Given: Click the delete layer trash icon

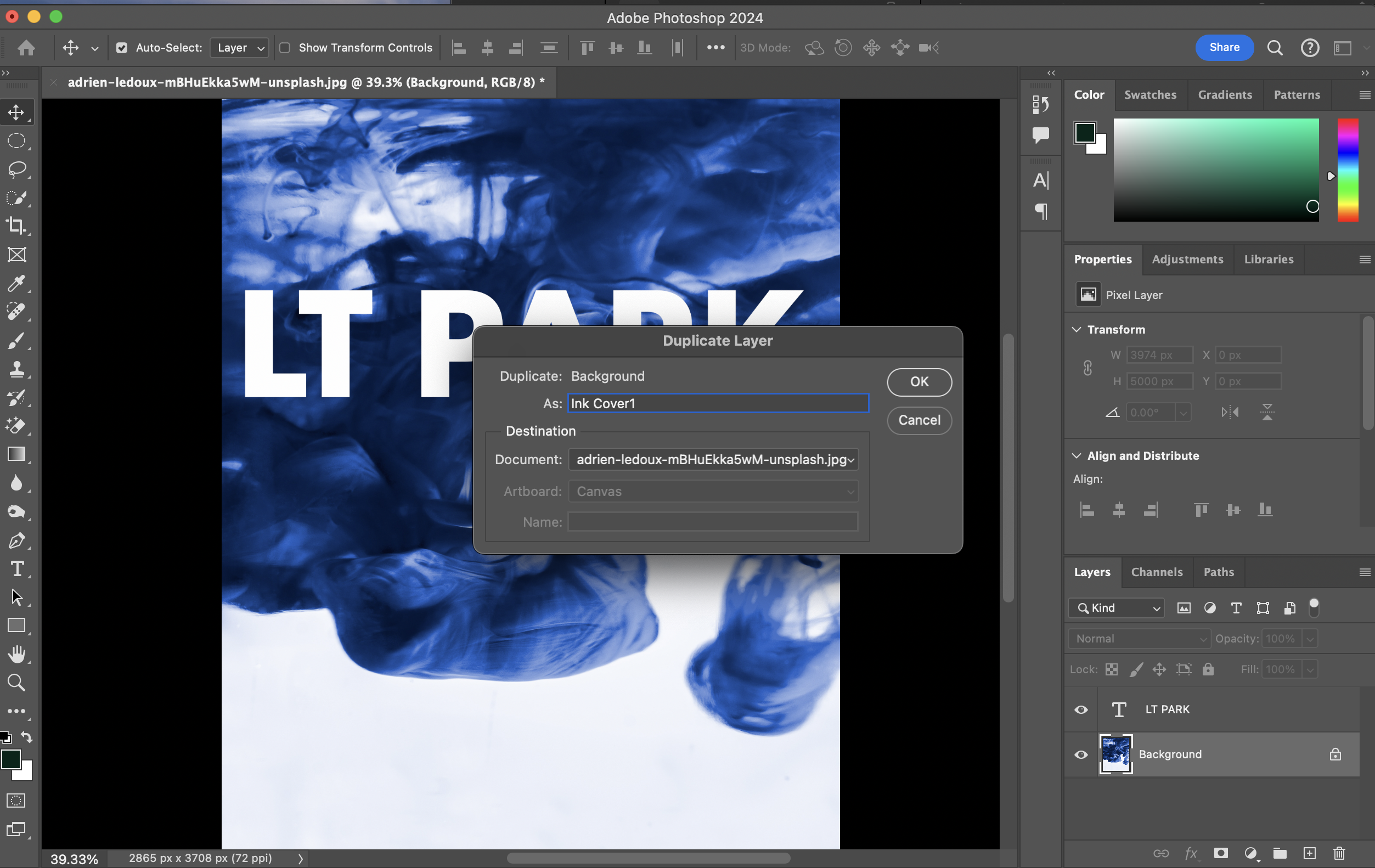Looking at the screenshot, I should point(1339,853).
